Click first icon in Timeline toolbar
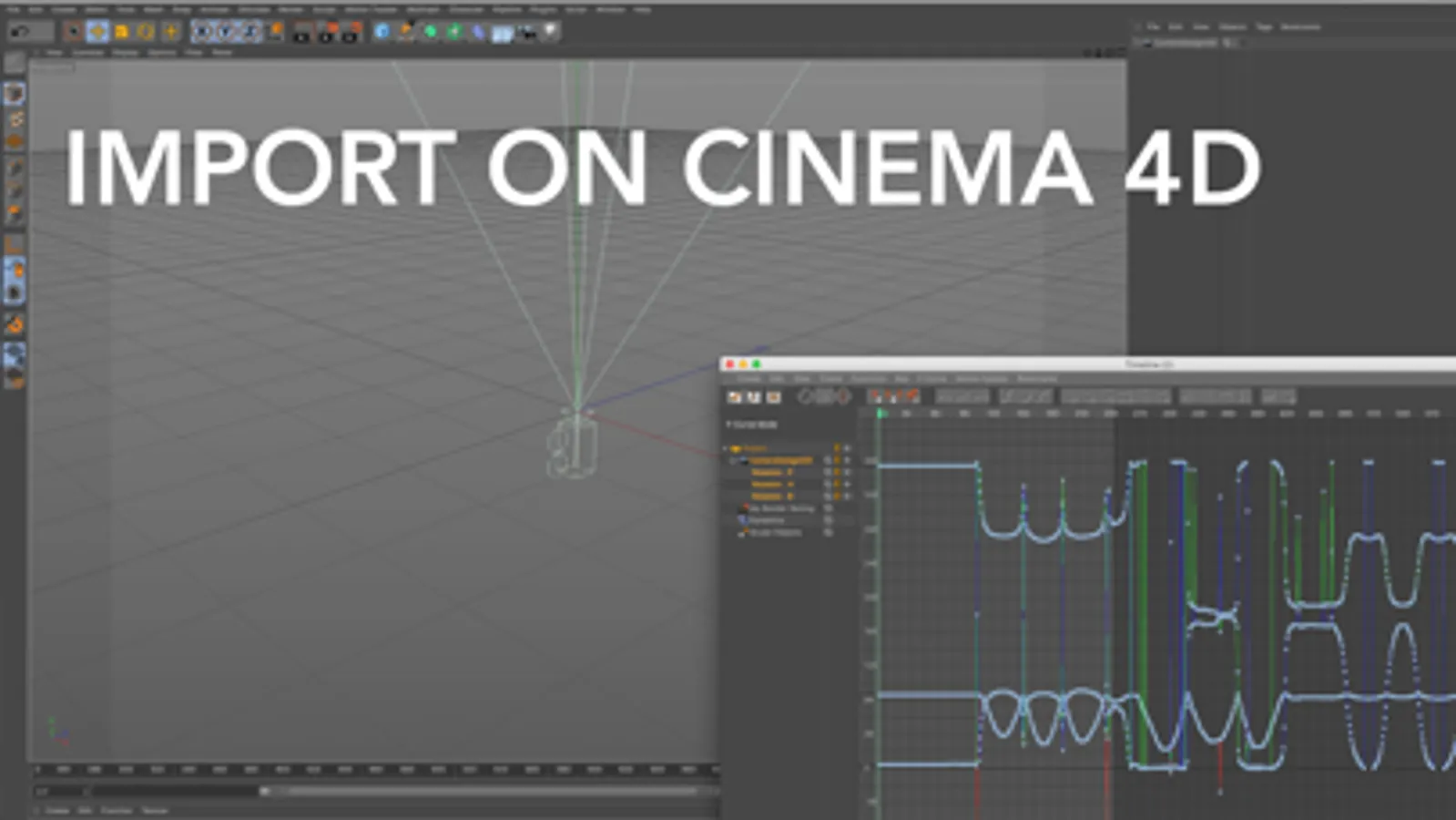The height and width of the screenshot is (820, 1456). [x=734, y=396]
